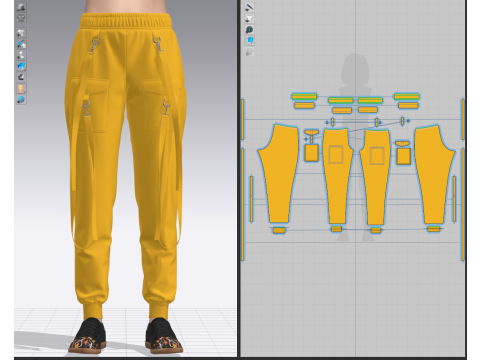The image size is (480, 360).
Task: Click the top render icon in 3D view toolbar
Action: [21, 7]
